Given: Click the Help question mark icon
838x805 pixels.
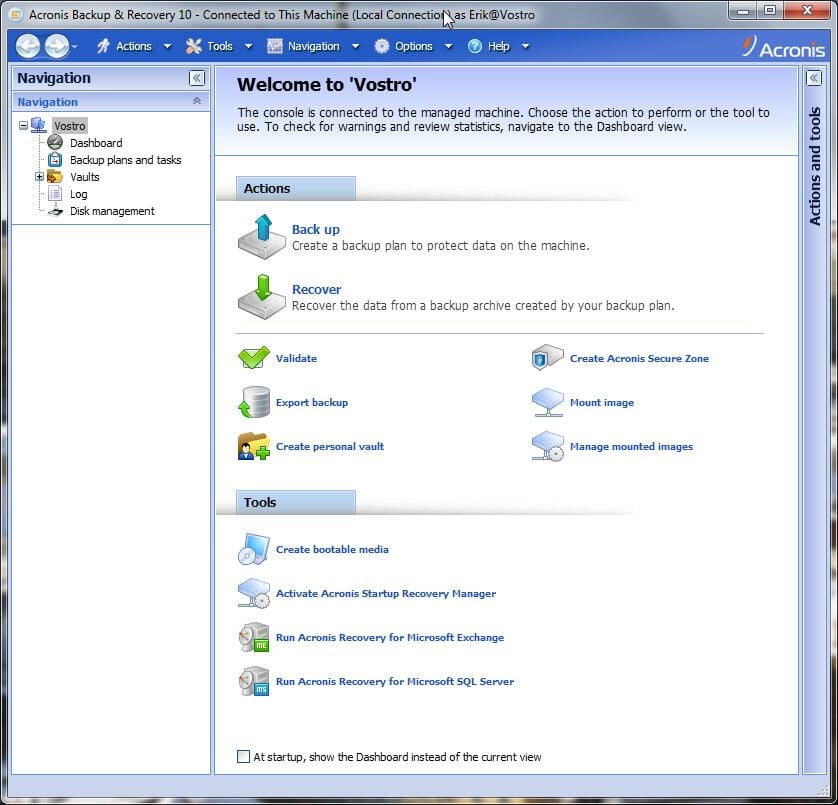Looking at the screenshot, I should tap(475, 46).
